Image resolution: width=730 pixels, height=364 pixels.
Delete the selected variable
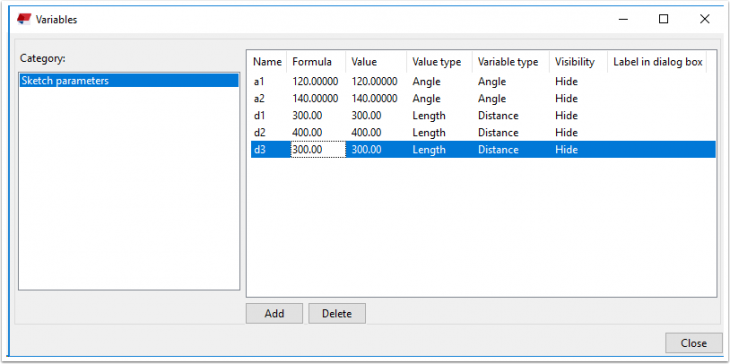337,313
